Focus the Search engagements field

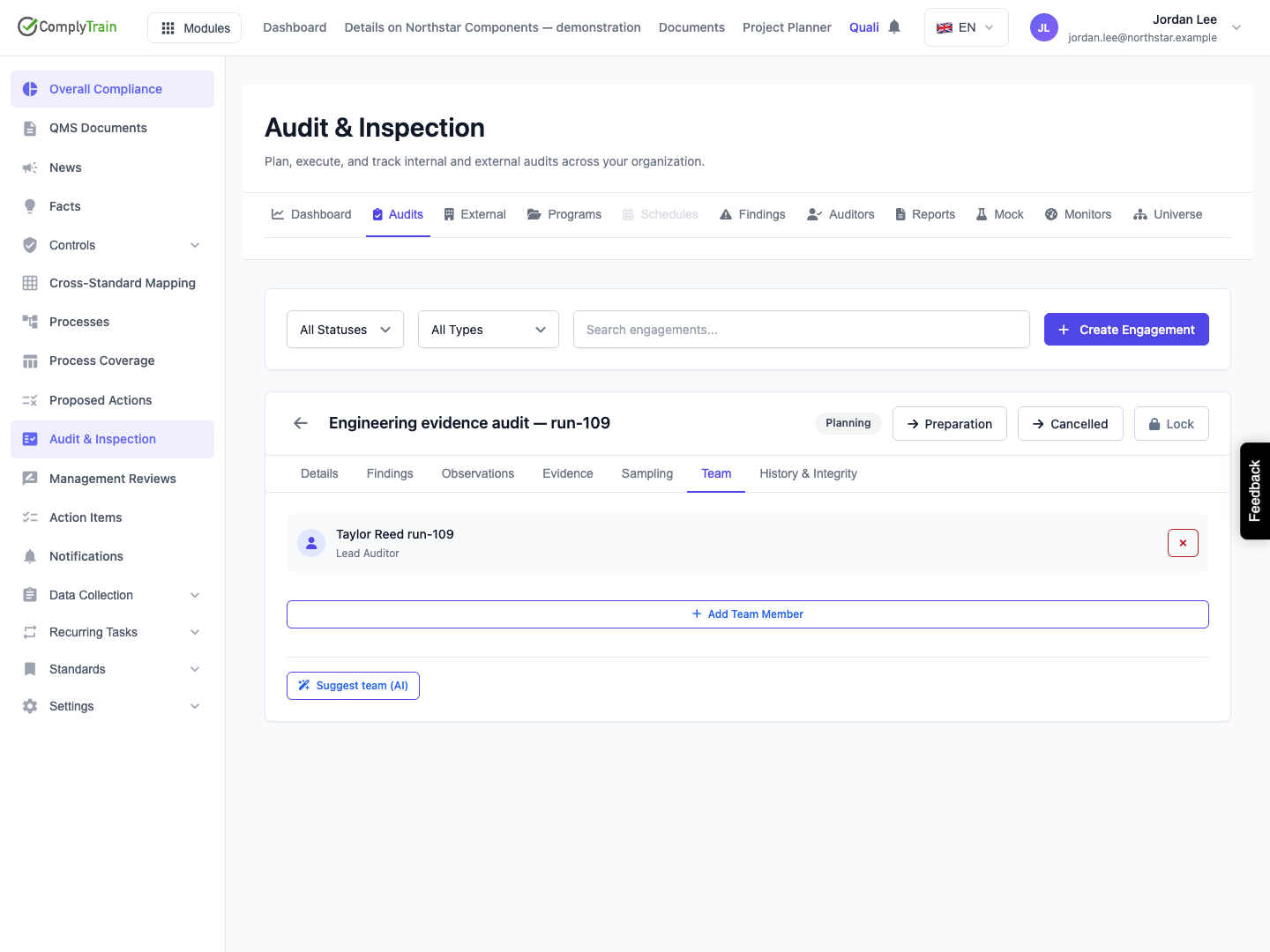(802, 330)
